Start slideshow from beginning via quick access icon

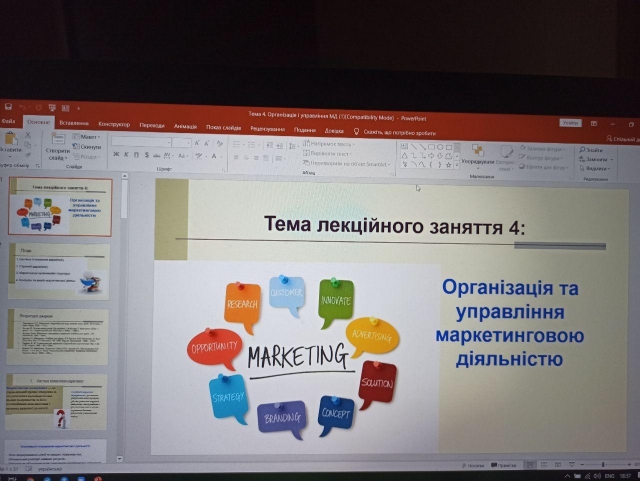pos(52,108)
